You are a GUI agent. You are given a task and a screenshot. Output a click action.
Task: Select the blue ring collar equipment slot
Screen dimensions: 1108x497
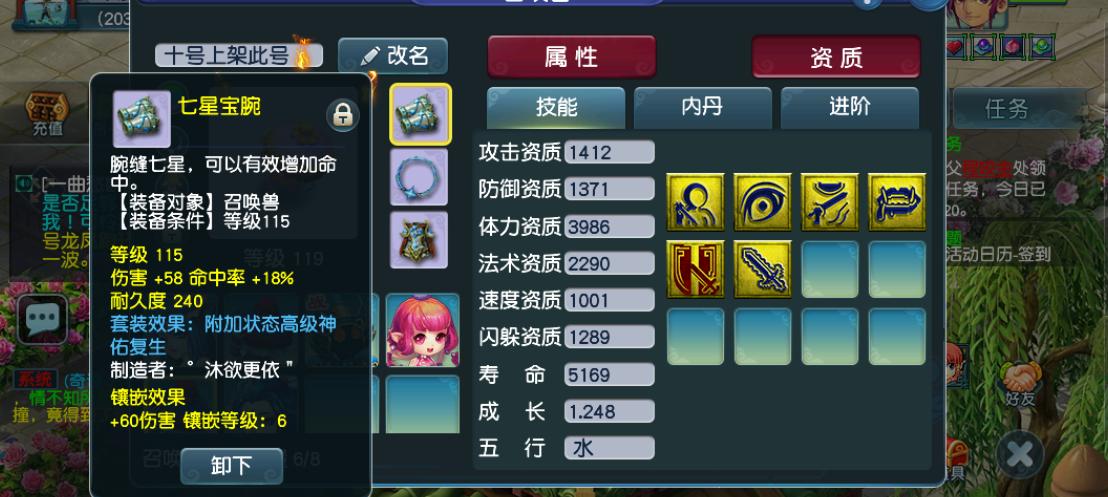pyautogui.click(x=419, y=177)
